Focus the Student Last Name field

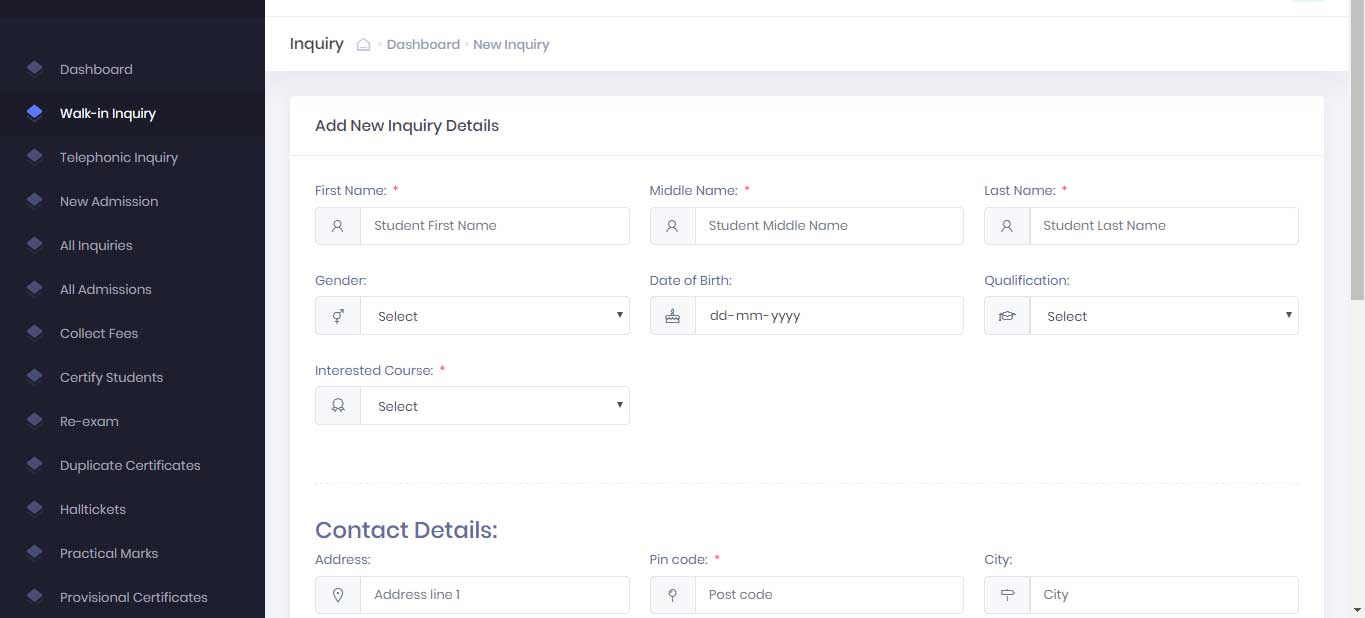pyautogui.click(x=1164, y=226)
